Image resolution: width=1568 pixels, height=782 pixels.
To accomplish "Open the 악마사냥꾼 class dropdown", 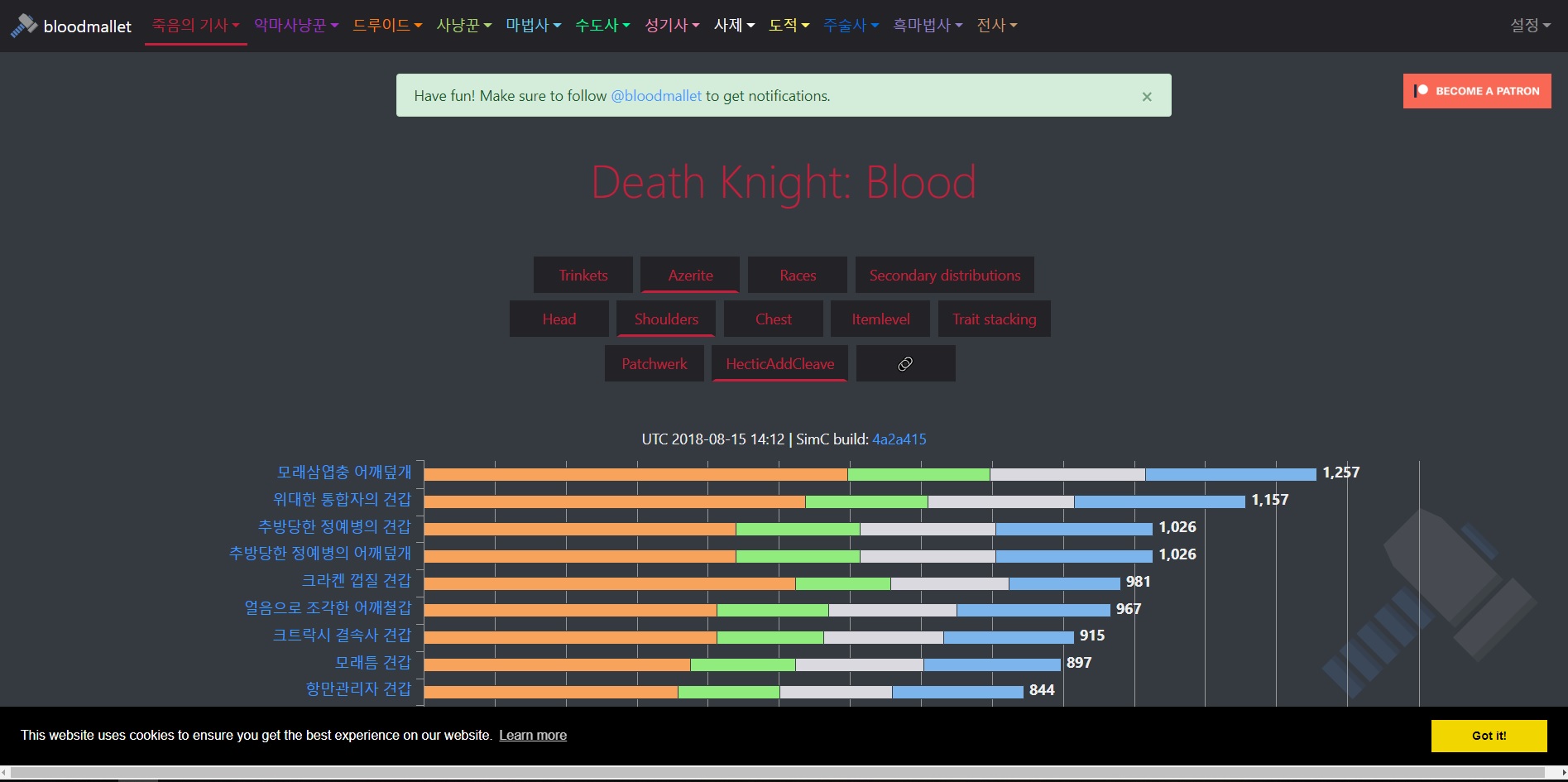I will coord(295,26).
